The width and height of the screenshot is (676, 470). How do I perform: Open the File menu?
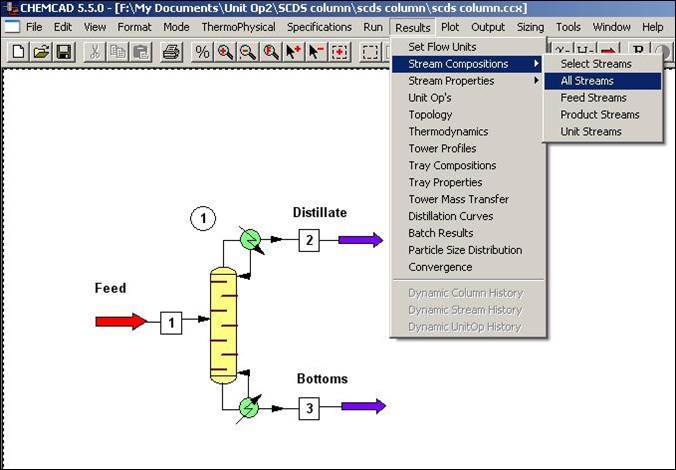(34, 27)
